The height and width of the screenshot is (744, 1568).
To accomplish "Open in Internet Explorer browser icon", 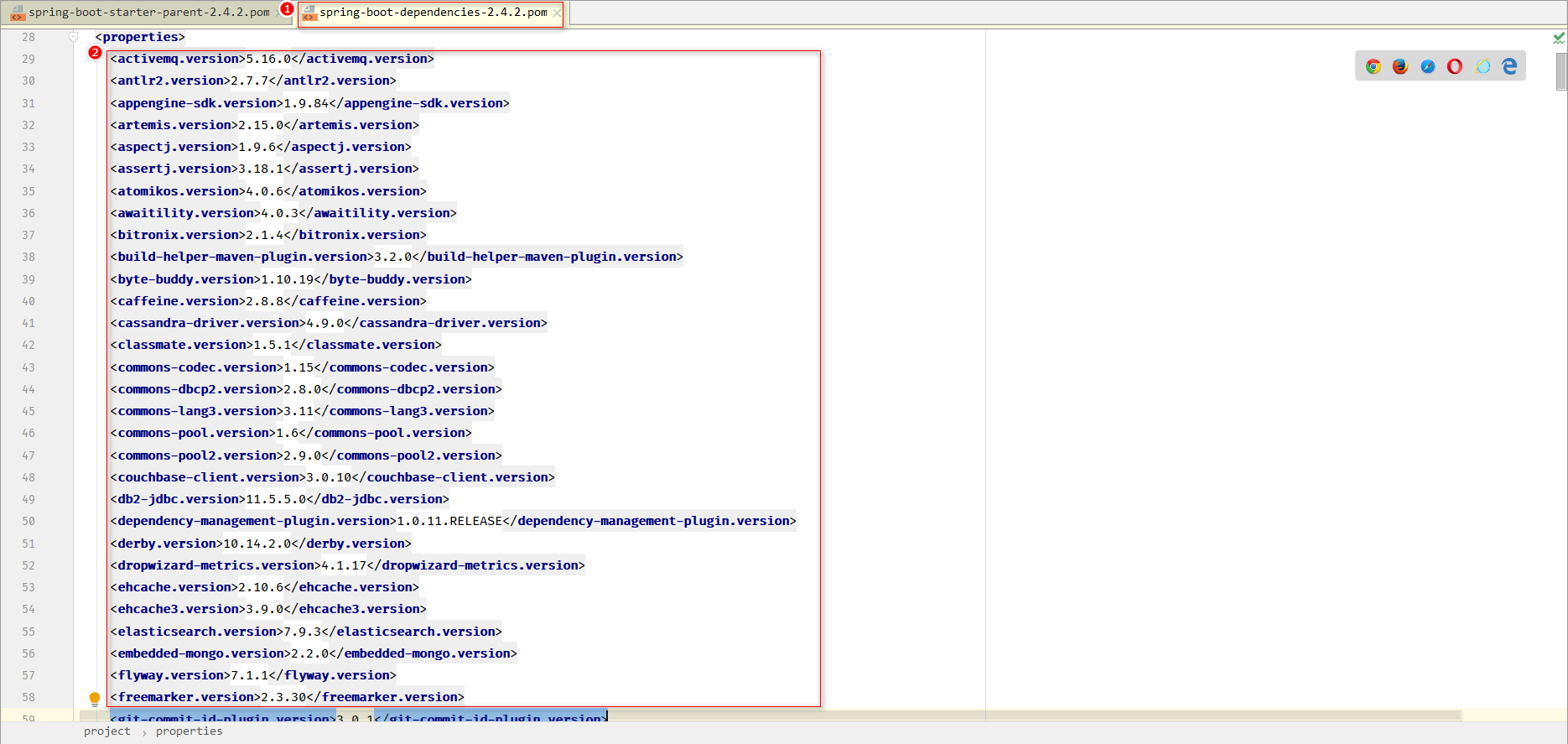I will (x=1482, y=66).
